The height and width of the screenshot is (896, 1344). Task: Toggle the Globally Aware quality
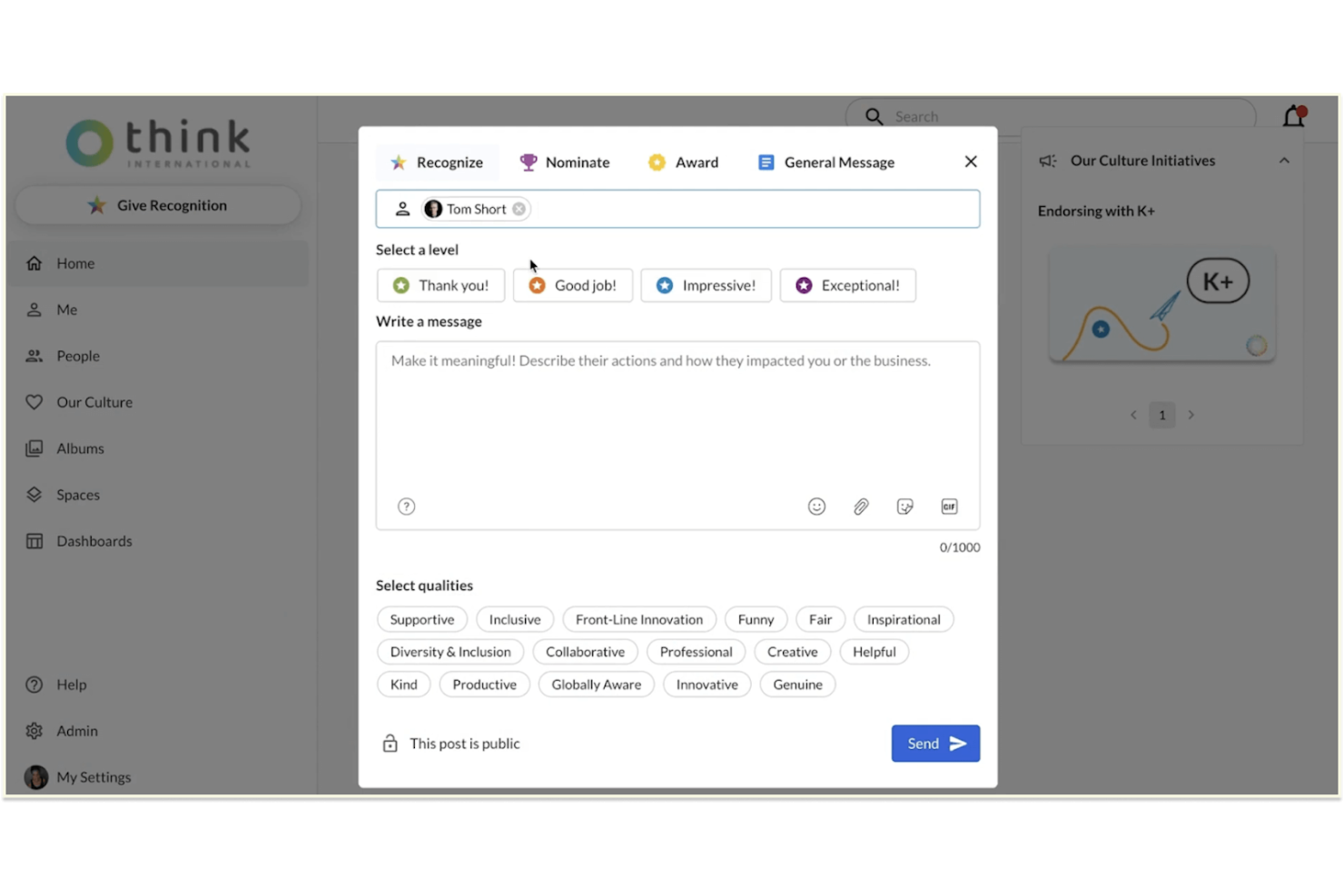596,684
